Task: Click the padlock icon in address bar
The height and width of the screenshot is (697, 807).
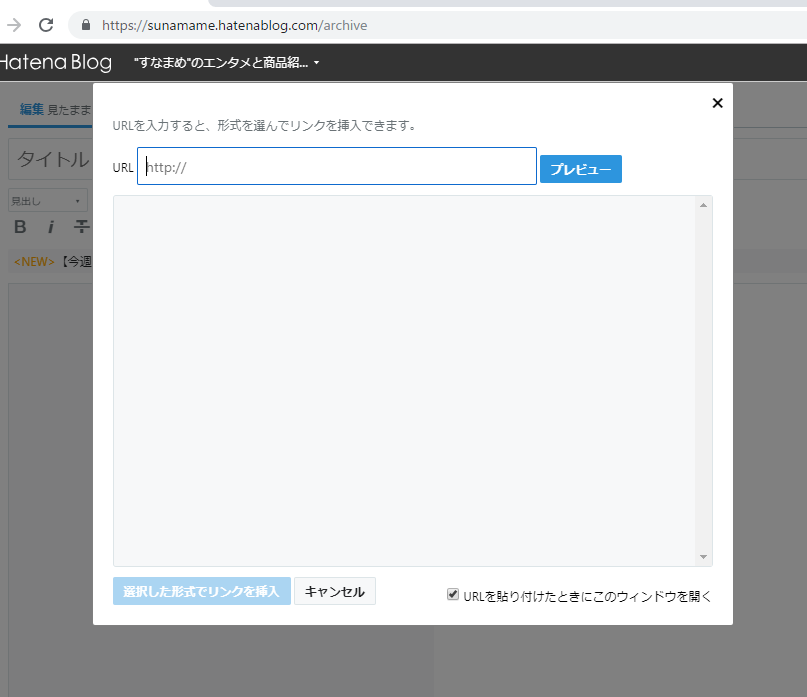Action: pyautogui.click(x=85, y=25)
